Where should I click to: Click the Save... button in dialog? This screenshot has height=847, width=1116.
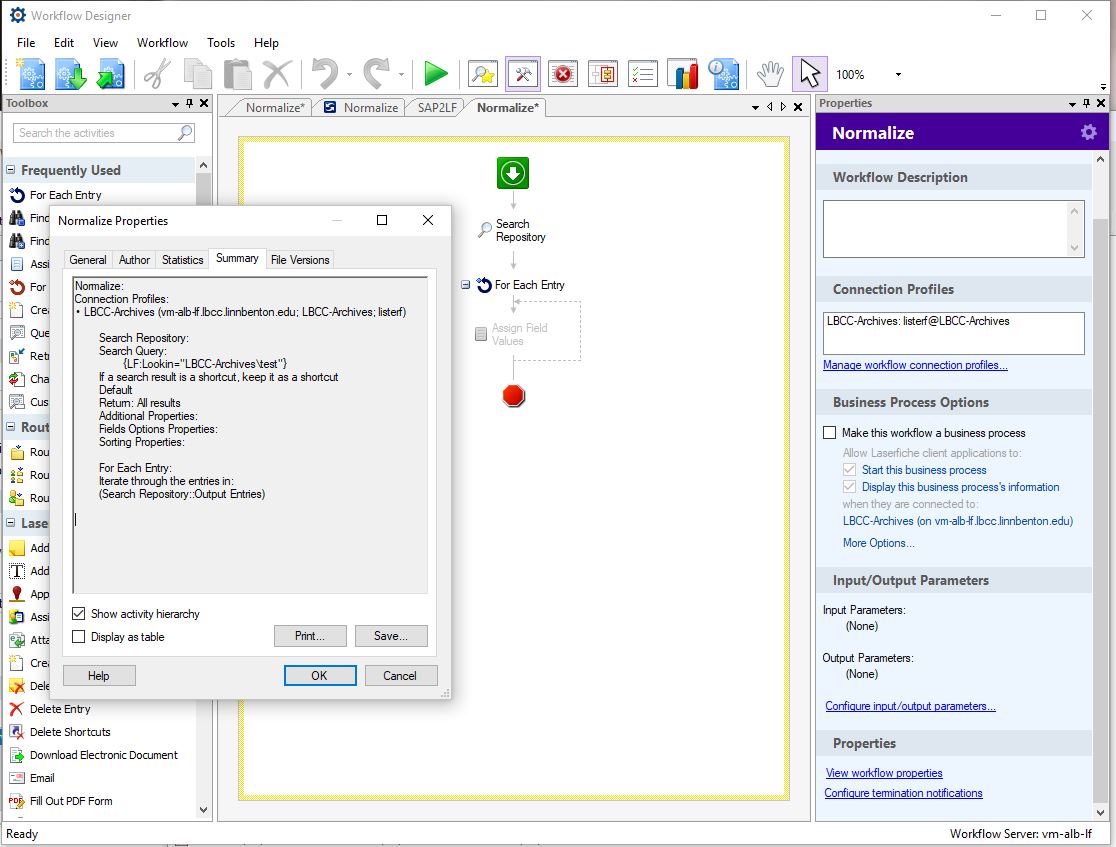tap(390, 636)
